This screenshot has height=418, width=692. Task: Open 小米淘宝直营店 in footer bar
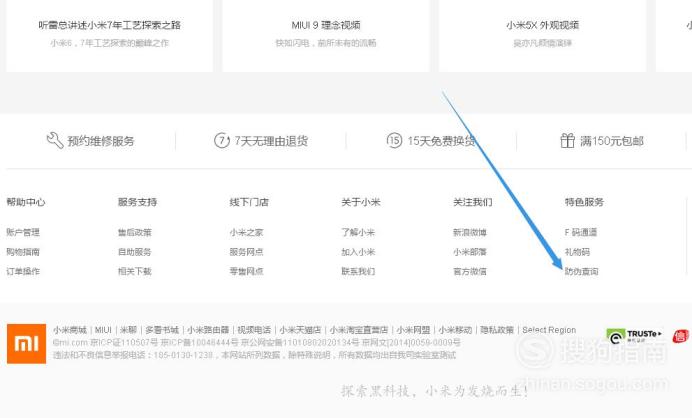359,330
